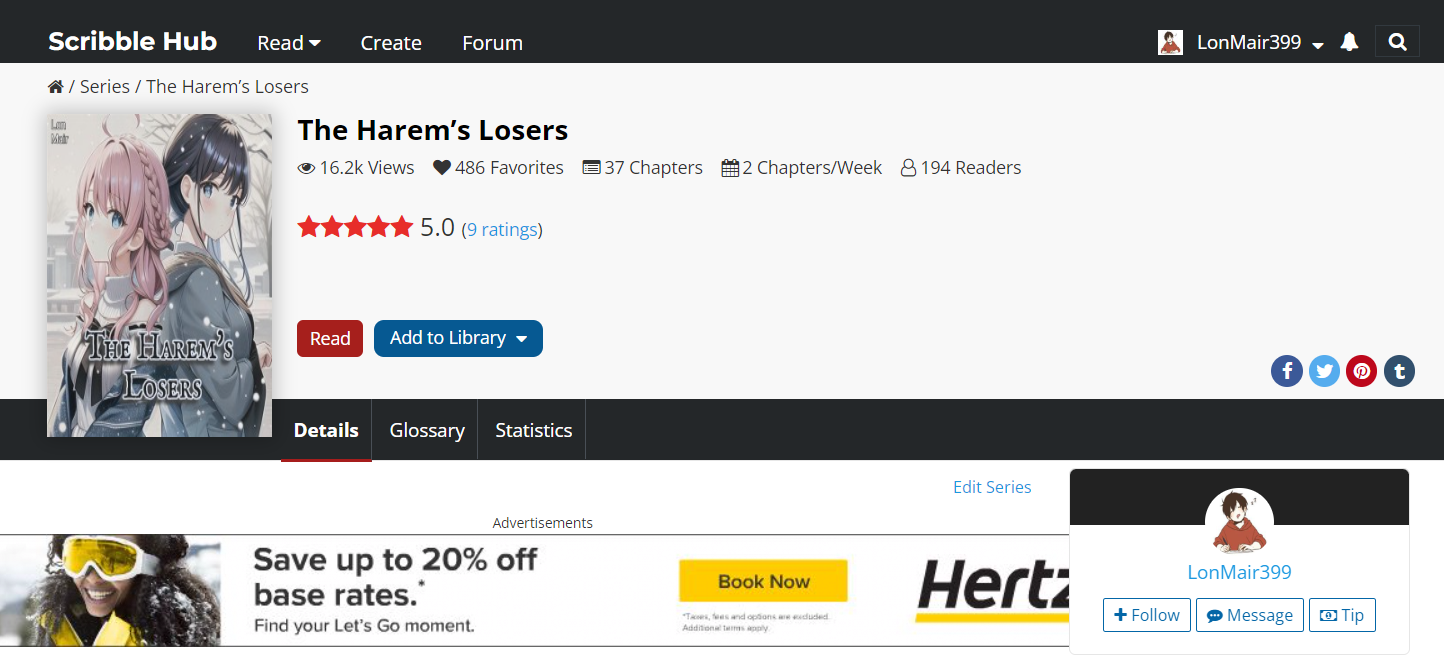Open the site search magnifier
The image size is (1444, 658).
point(1397,42)
